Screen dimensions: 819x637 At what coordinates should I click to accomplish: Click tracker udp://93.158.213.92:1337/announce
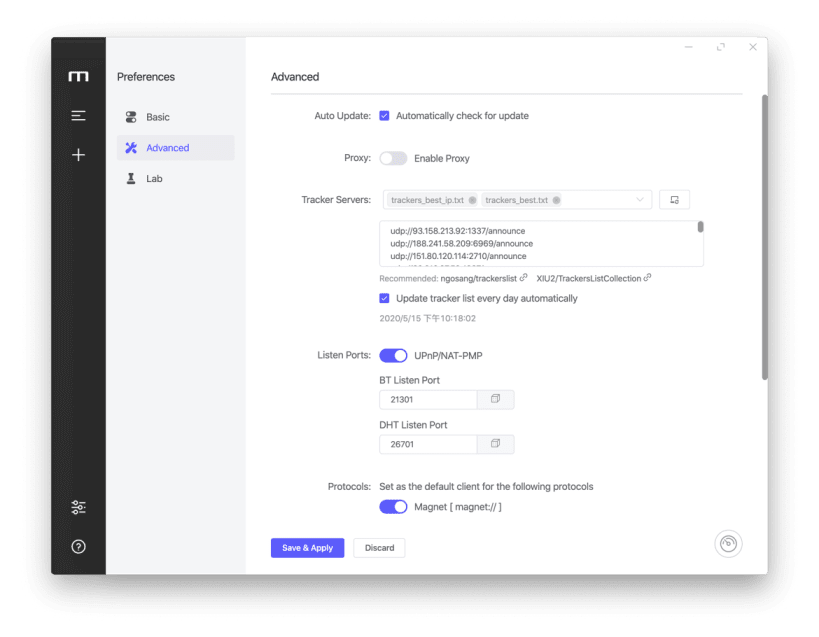point(458,231)
